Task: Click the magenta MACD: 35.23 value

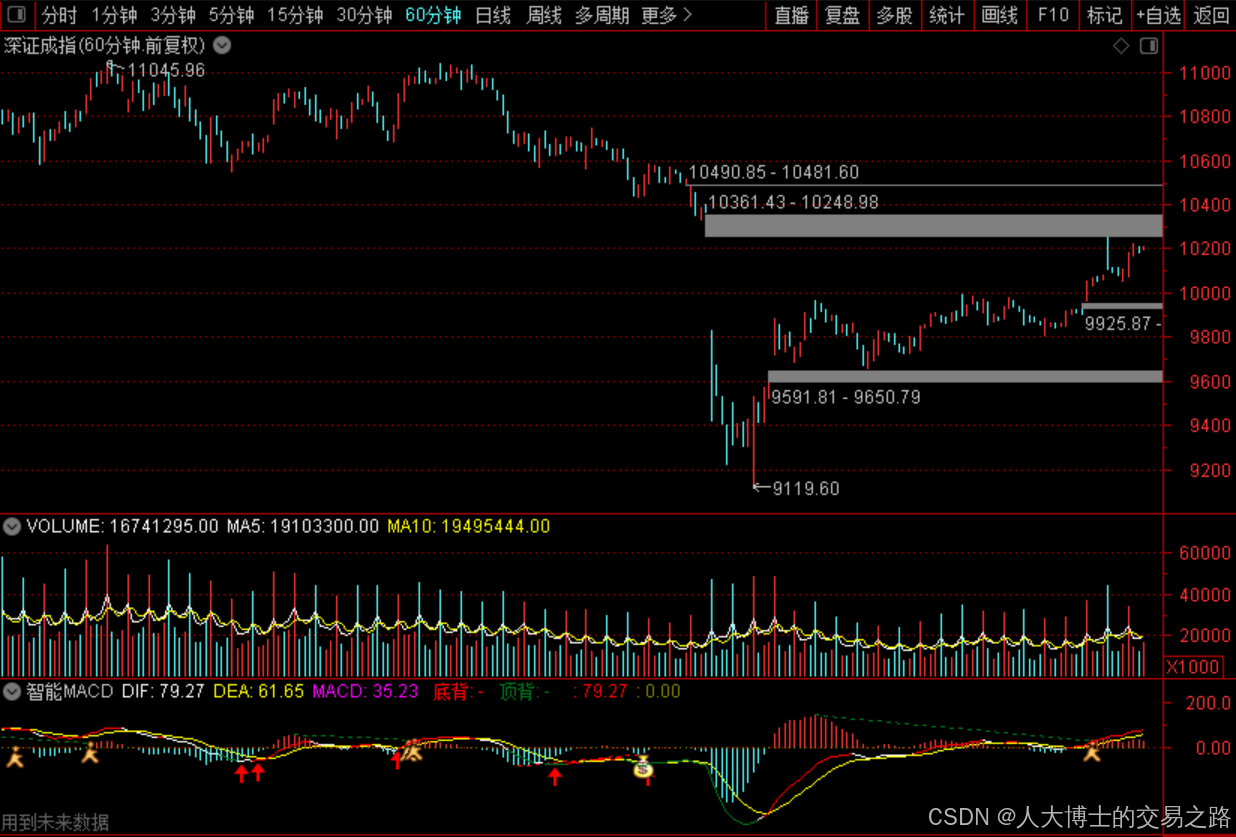Action: pos(365,691)
